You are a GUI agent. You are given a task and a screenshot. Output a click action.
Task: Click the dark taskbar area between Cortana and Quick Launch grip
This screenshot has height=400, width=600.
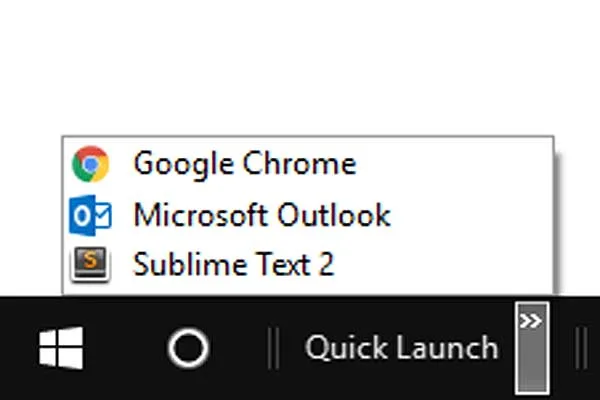(x=239, y=348)
